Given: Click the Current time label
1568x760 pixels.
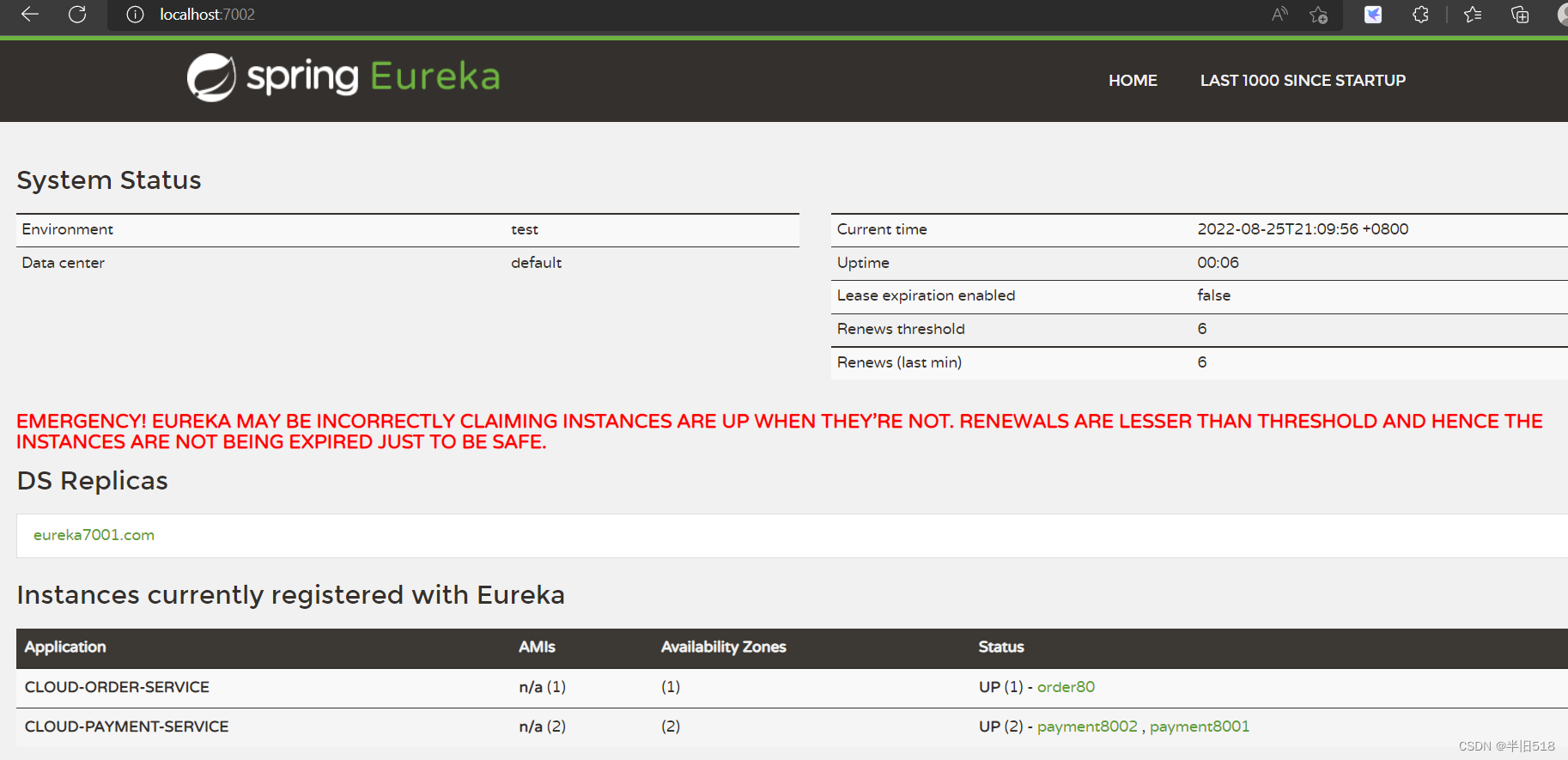Looking at the screenshot, I should pyautogui.click(x=882, y=229).
